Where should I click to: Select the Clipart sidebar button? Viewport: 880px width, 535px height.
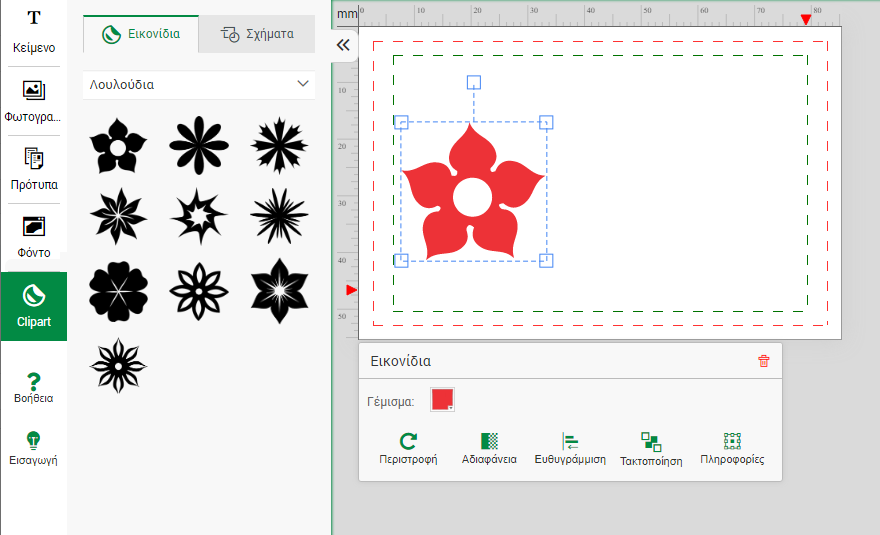[34, 306]
